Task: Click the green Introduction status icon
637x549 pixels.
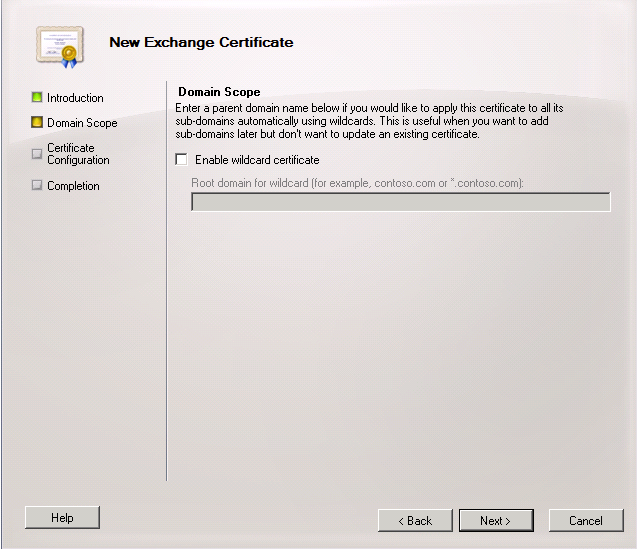Action: click(37, 97)
